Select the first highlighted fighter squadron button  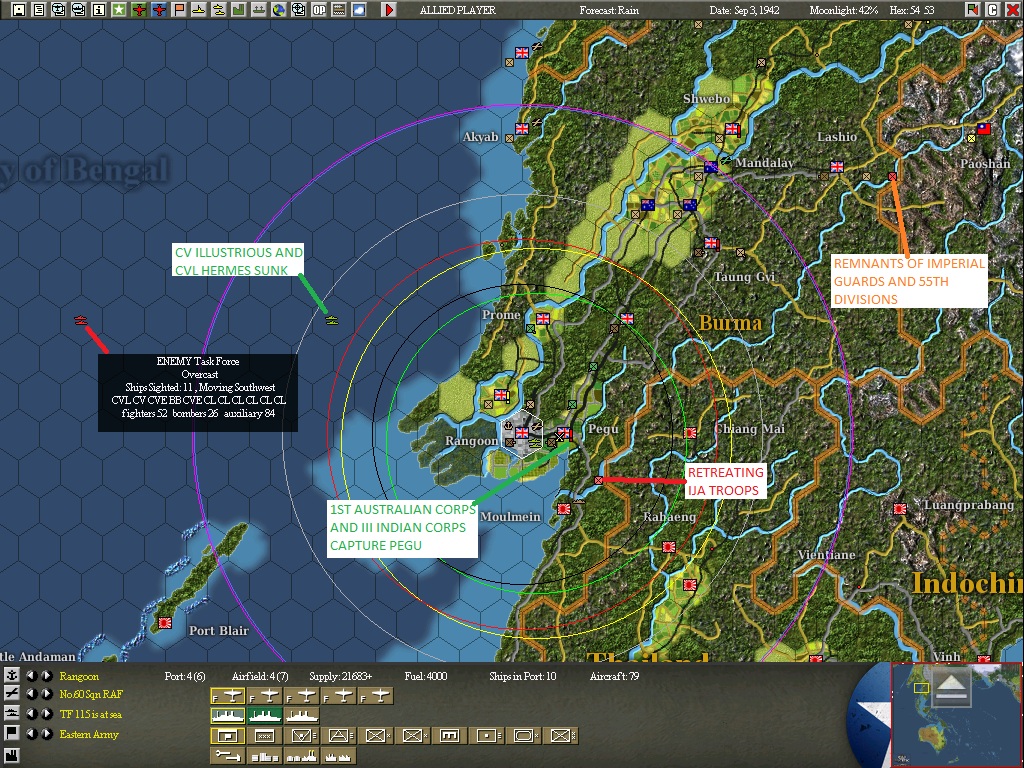pyautogui.click(x=228, y=696)
